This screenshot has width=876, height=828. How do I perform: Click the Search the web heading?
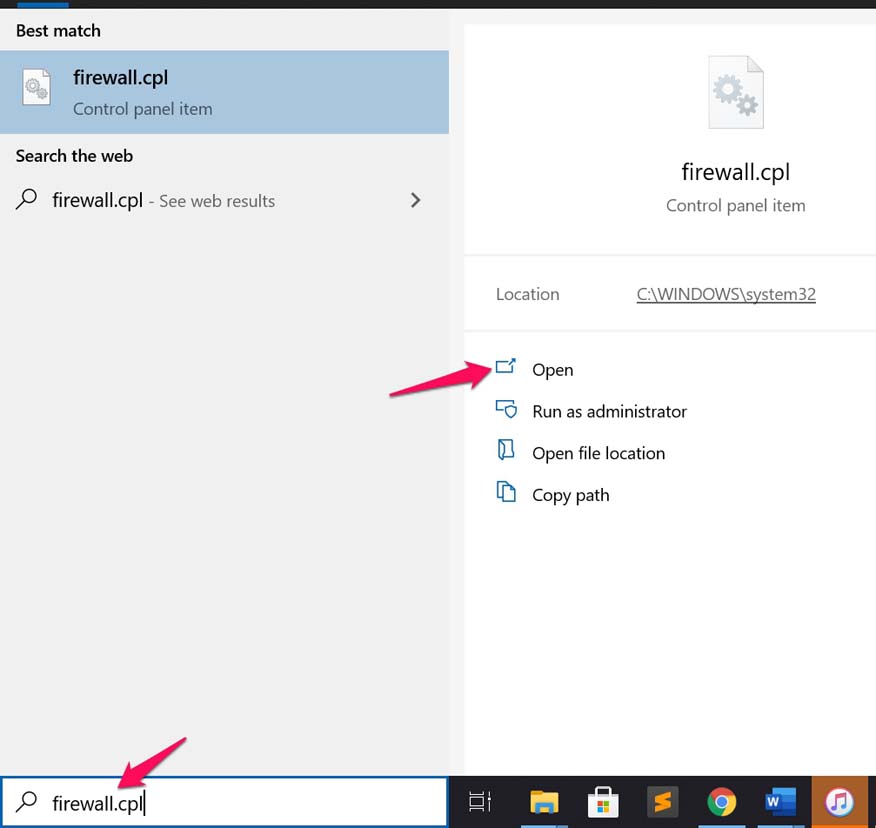click(x=74, y=156)
